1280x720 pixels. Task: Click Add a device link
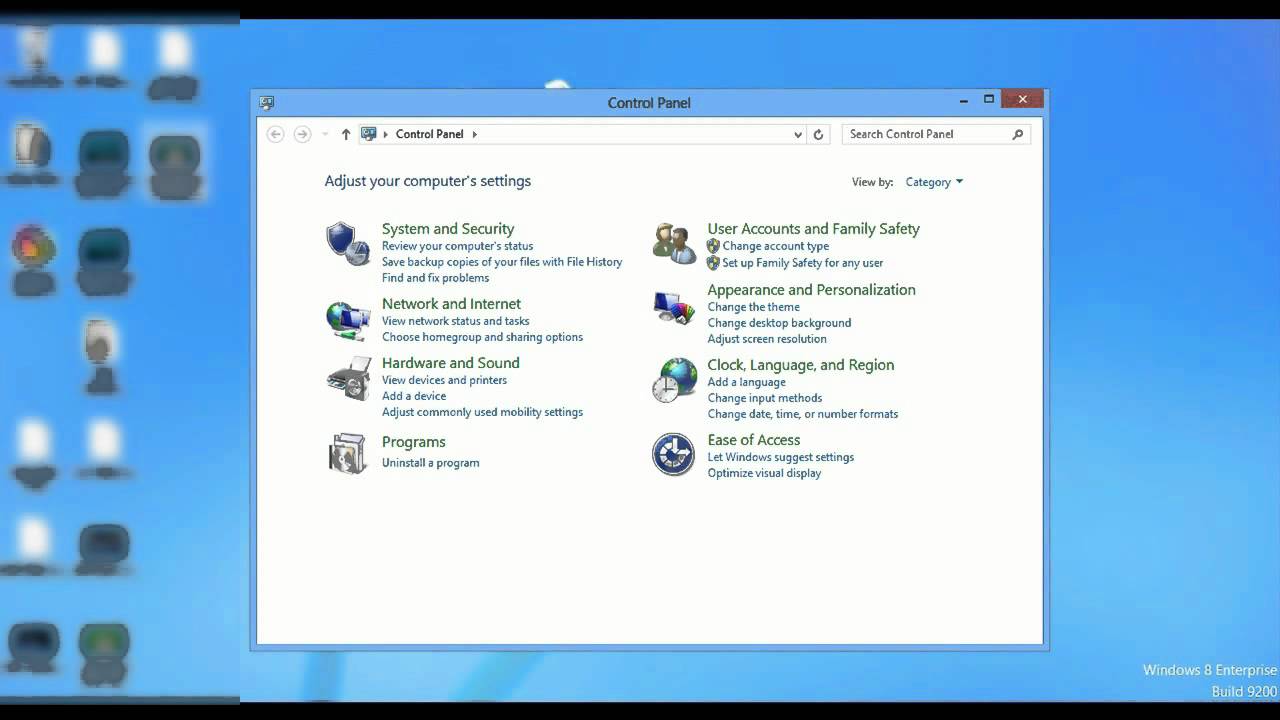point(413,396)
